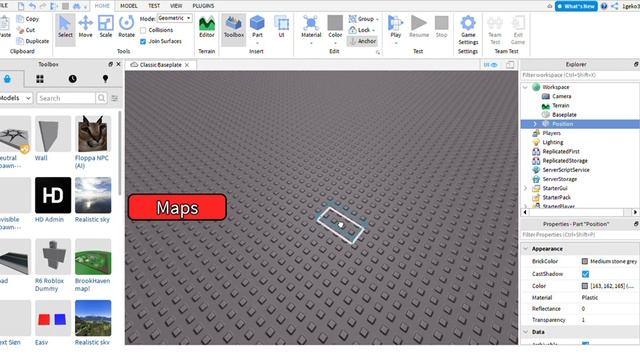This screenshot has width=640, height=360.
Task: Expand the StarterGui node
Action: tap(526, 188)
